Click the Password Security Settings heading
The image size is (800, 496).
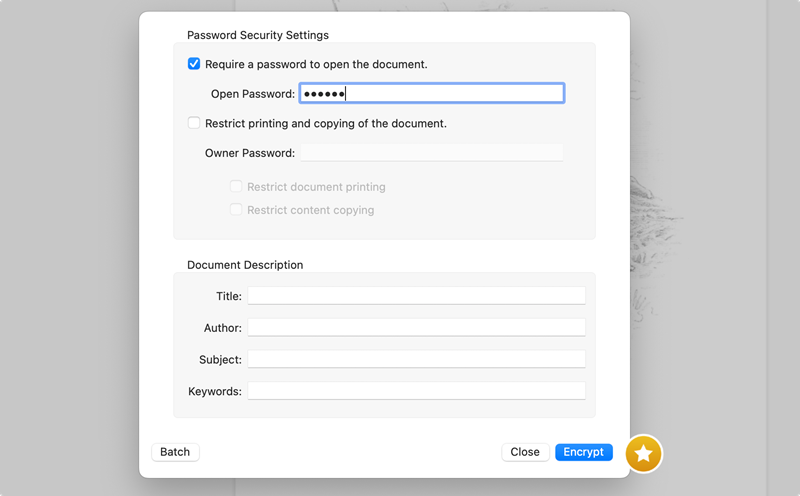point(258,36)
